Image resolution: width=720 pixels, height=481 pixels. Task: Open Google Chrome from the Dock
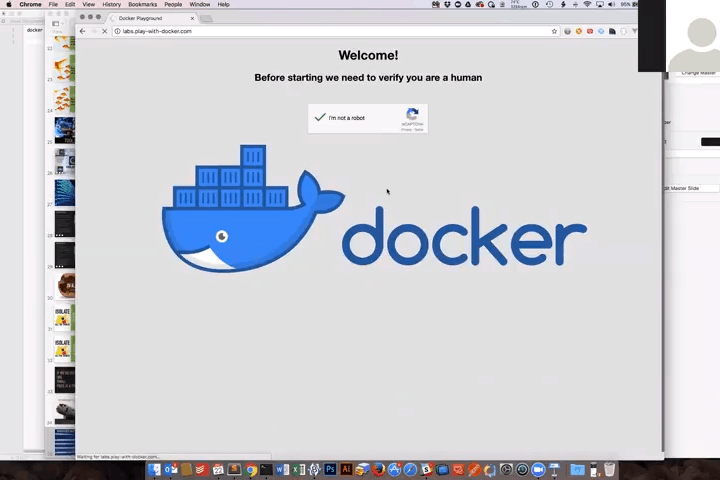point(251,470)
